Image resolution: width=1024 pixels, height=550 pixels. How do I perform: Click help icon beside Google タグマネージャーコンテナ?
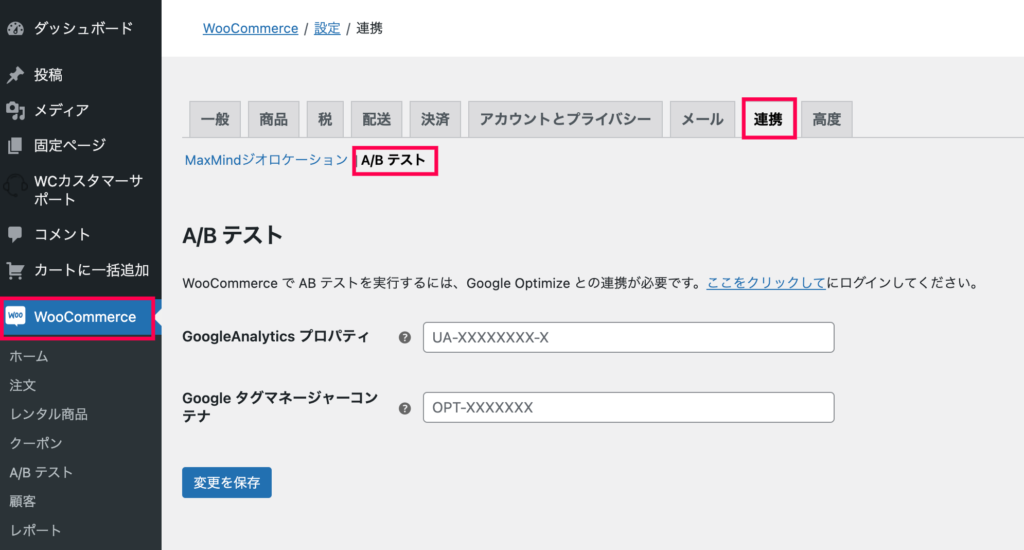click(x=405, y=408)
